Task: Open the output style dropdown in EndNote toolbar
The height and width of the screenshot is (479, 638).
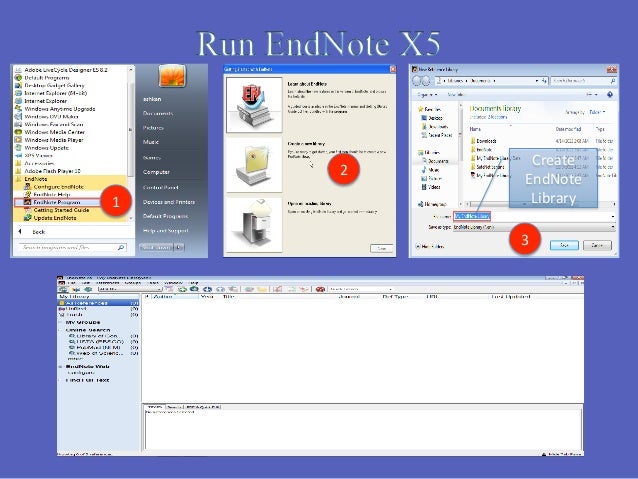Action: coord(130,289)
